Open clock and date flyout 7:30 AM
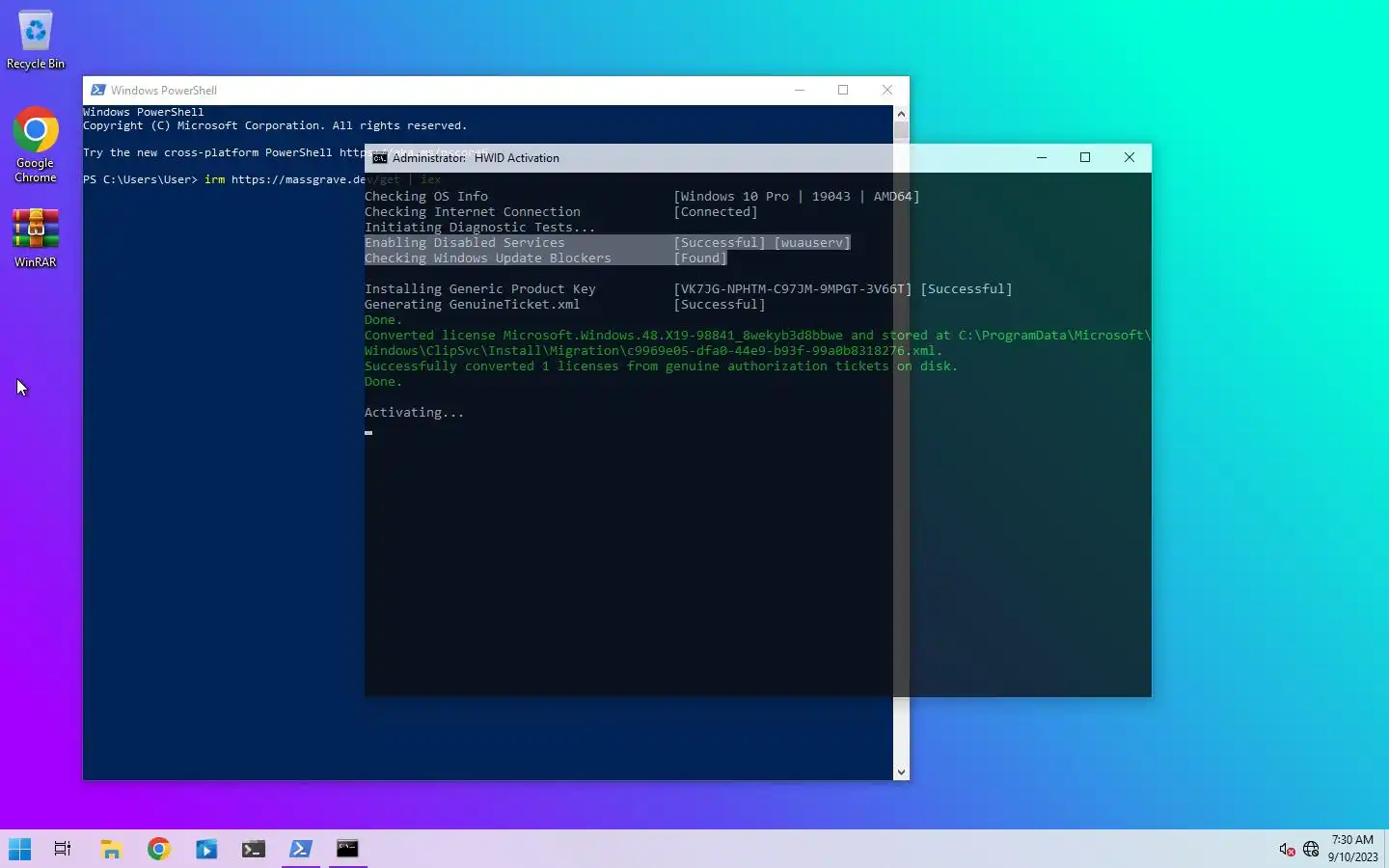This screenshot has height=868, width=1389. click(1352, 849)
